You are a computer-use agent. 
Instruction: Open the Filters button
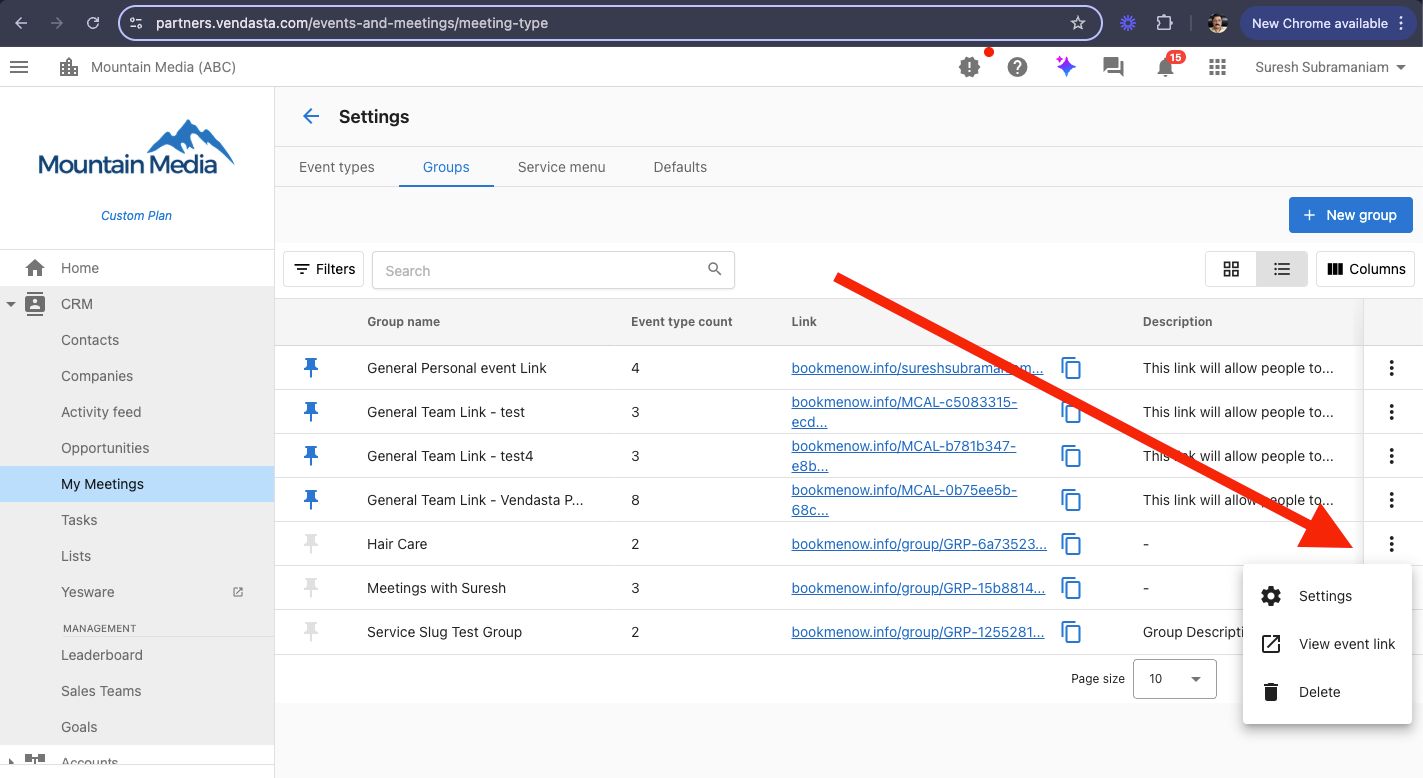(324, 269)
